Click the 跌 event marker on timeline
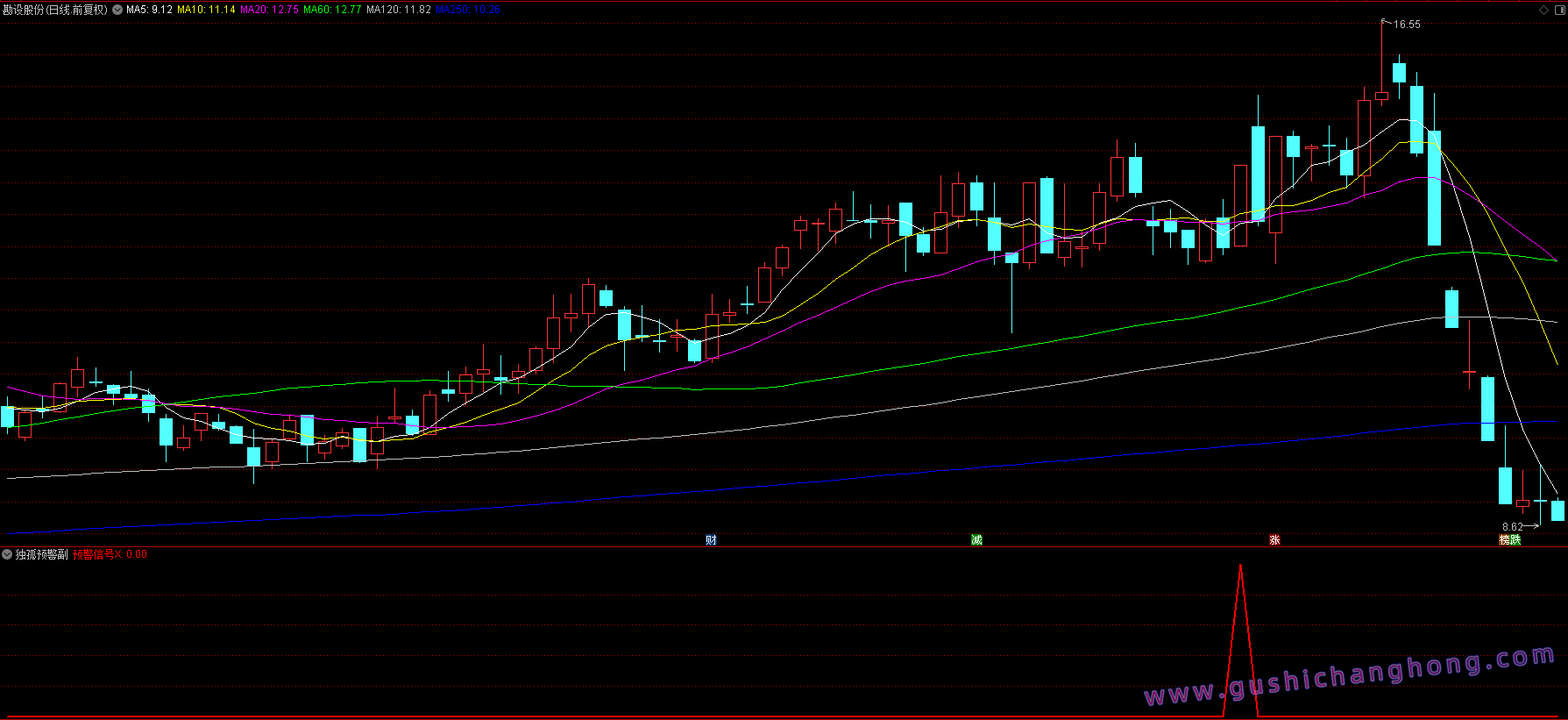The height and width of the screenshot is (720, 1568). [x=1515, y=539]
